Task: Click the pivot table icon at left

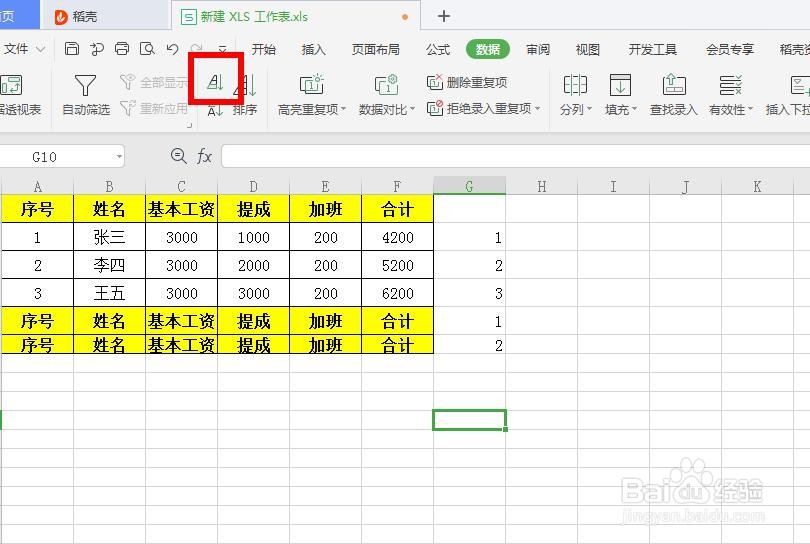Action: tap(11, 85)
